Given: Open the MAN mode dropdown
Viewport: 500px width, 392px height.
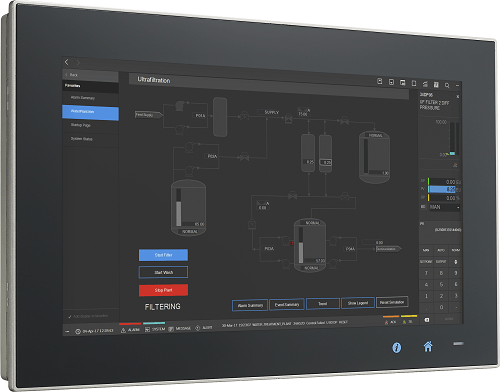Looking at the screenshot, I should tap(445, 207).
